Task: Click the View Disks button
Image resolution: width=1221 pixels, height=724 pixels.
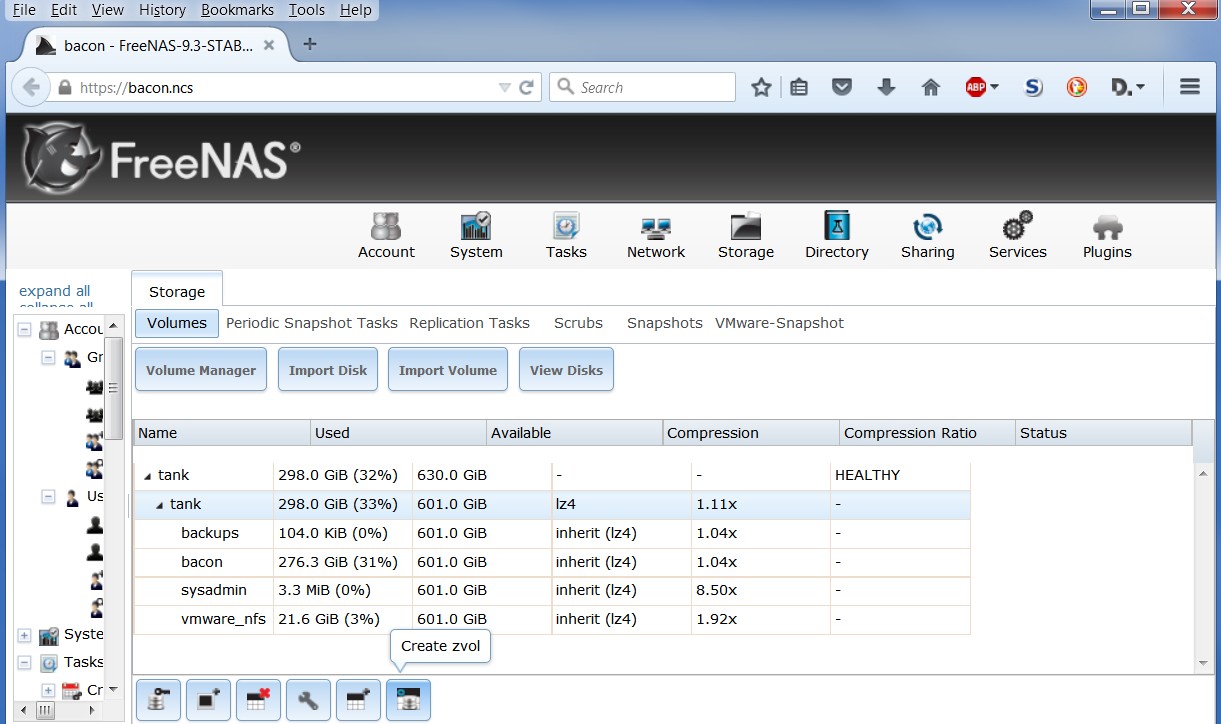Action: [x=566, y=370]
